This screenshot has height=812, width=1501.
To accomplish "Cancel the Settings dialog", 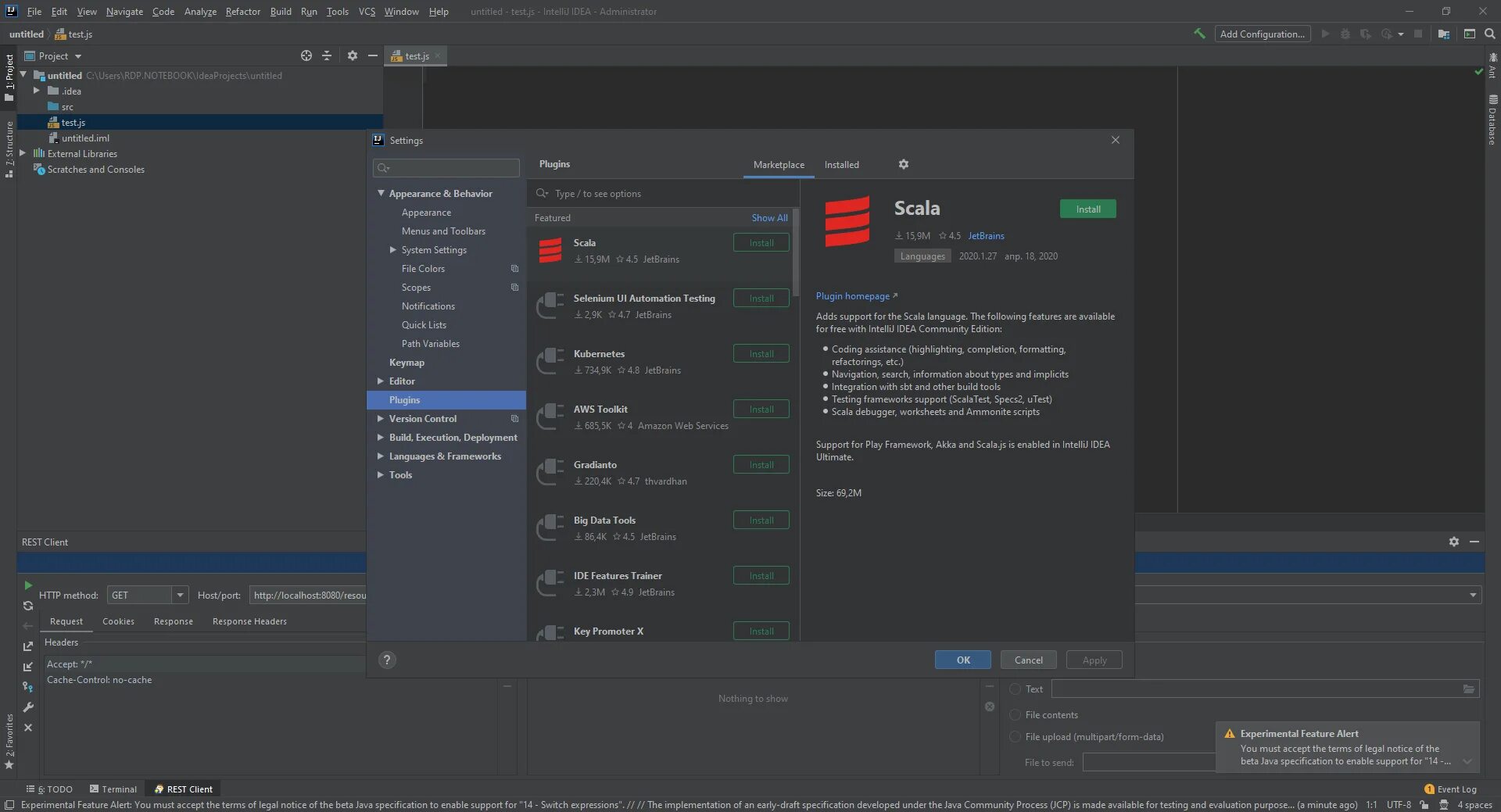I will pos(1028,660).
